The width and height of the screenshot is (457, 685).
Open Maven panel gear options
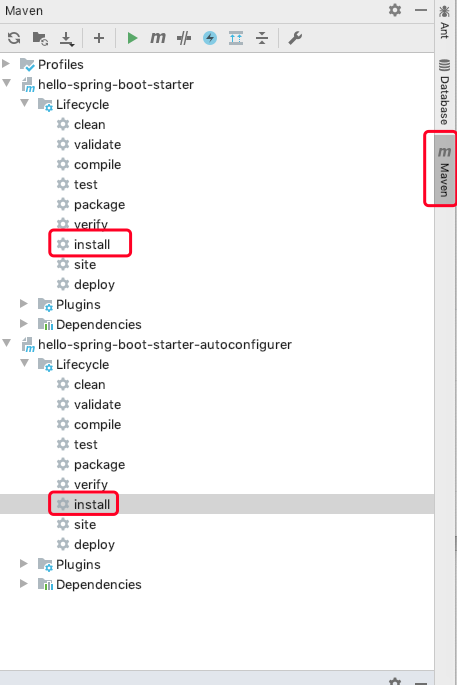pyautogui.click(x=395, y=10)
